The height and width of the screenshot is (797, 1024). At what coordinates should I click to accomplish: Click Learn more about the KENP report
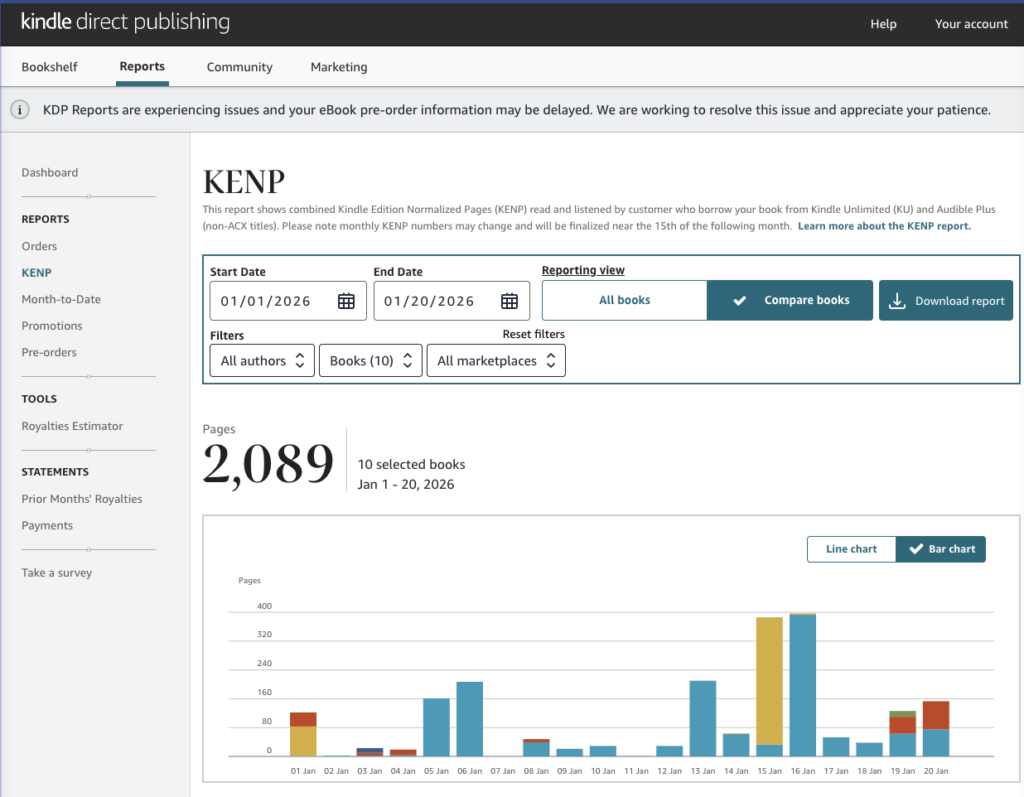pos(884,226)
